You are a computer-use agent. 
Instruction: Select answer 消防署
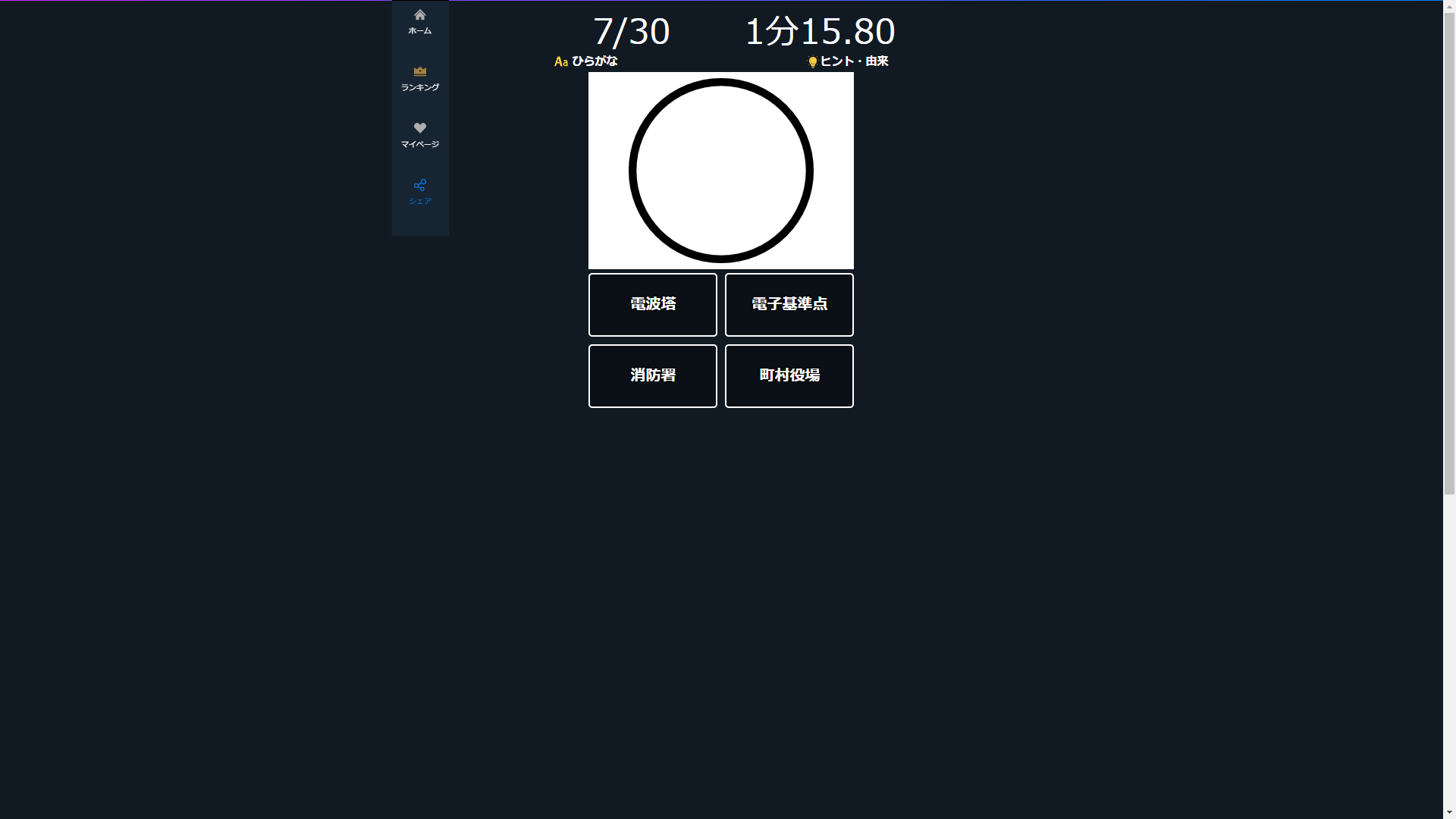click(x=653, y=376)
